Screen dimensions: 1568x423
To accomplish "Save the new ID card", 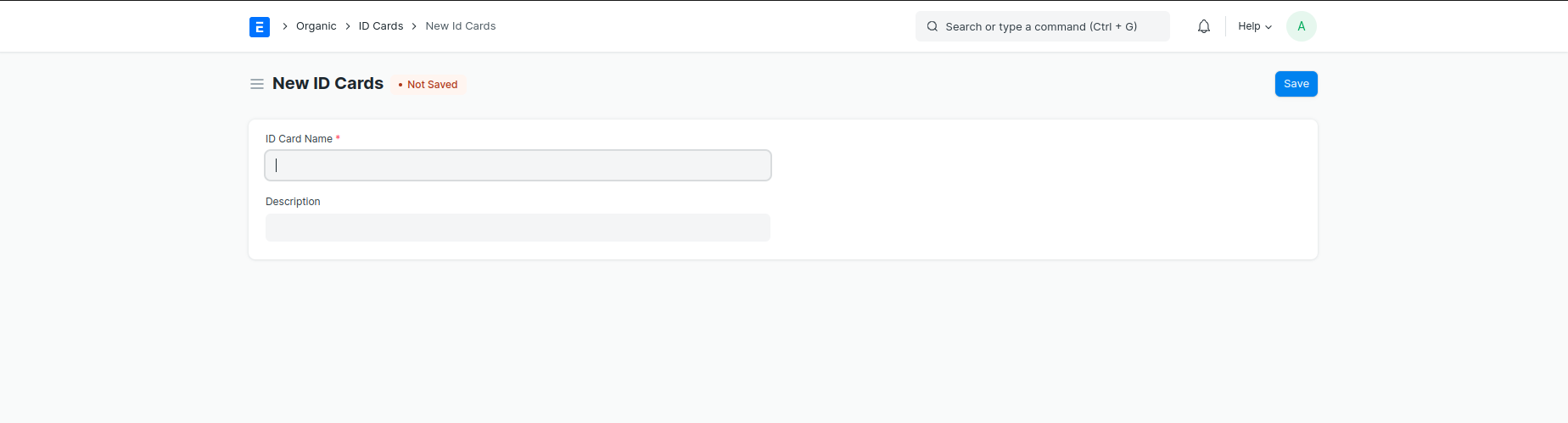I will pos(1296,84).
